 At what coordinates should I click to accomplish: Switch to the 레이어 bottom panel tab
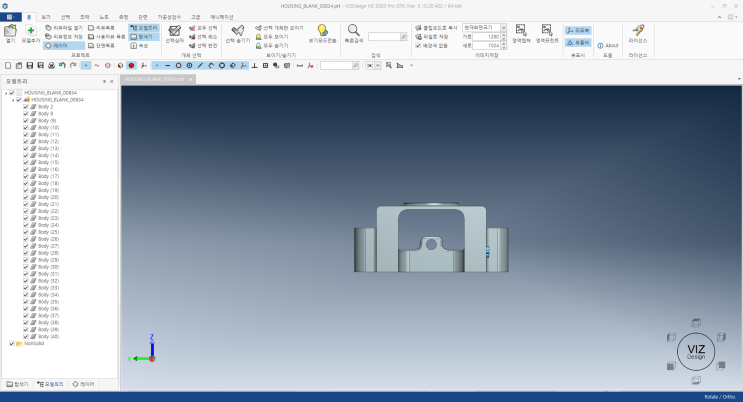pos(83,384)
